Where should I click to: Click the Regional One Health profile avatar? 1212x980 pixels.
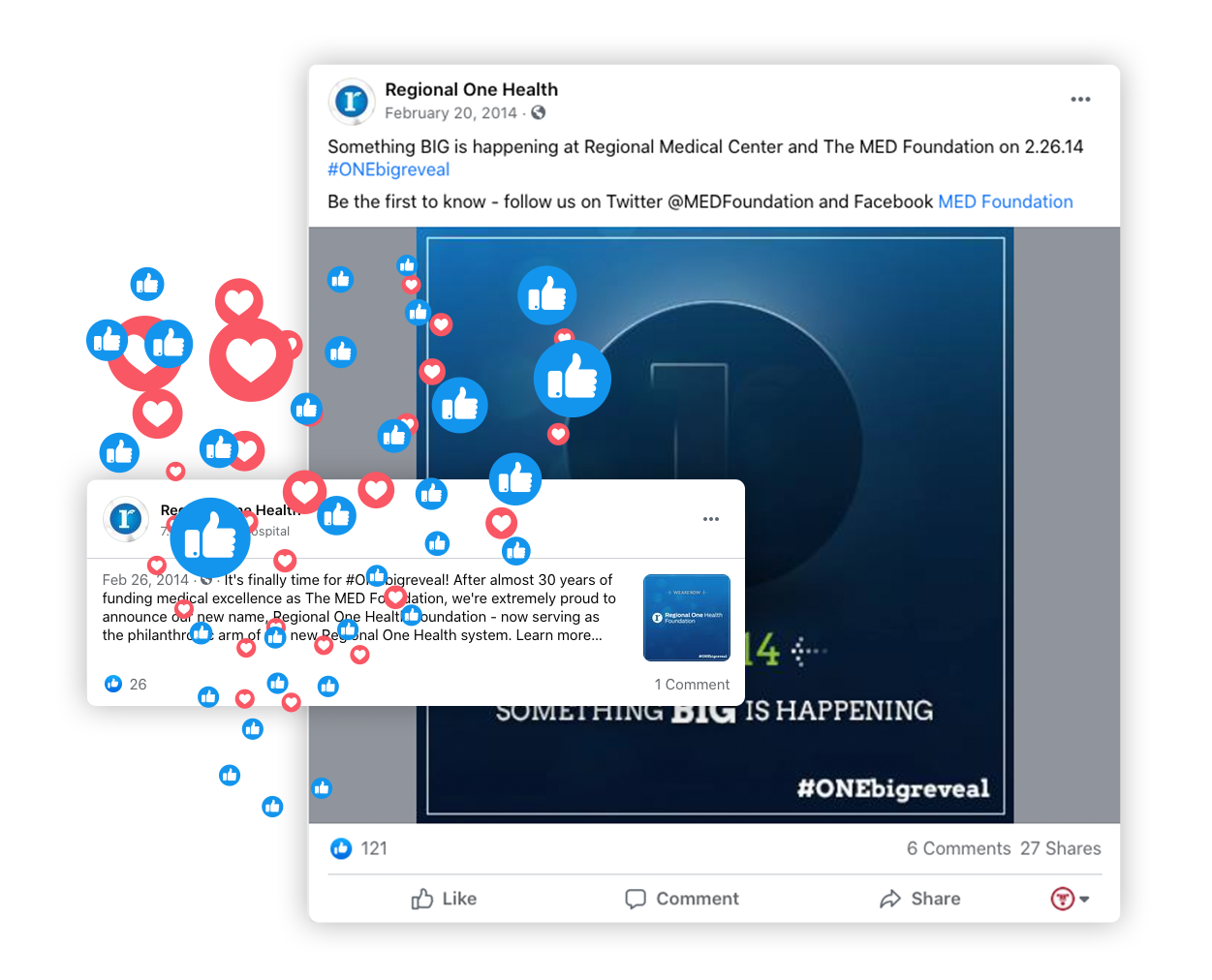(351, 101)
